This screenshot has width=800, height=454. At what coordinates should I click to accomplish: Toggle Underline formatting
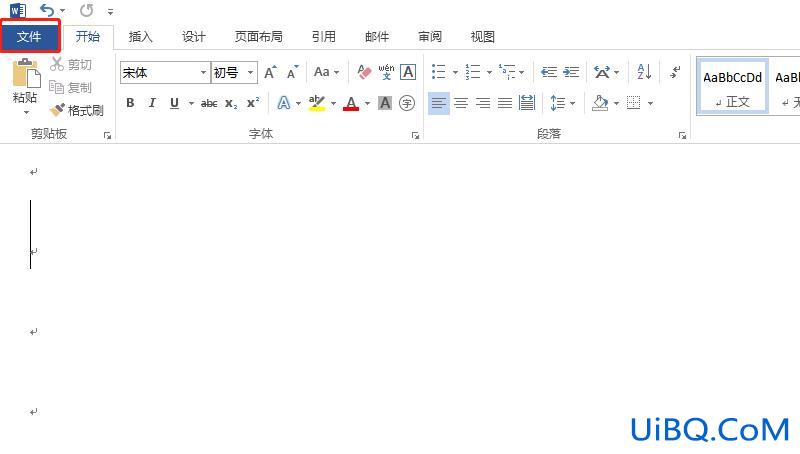click(x=174, y=103)
